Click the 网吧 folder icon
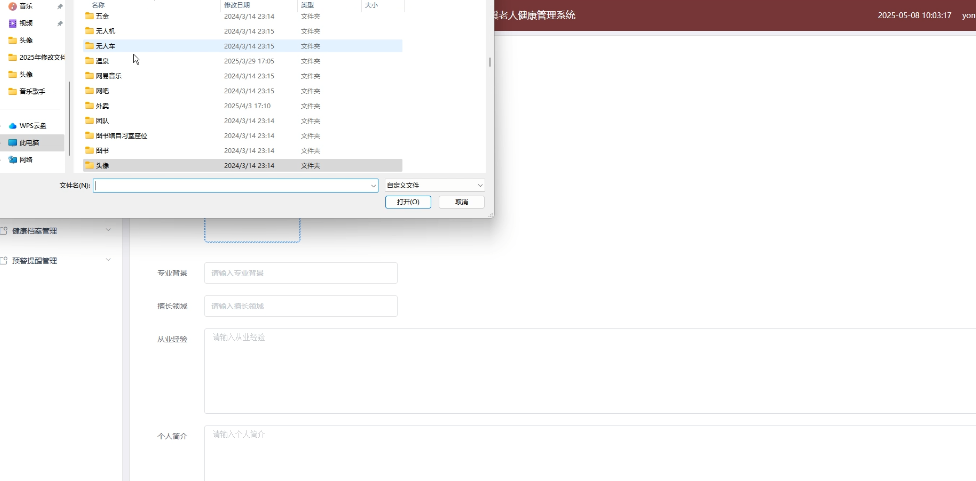The height and width of the screenshot is (481, 976). click(x=89, y=91)
